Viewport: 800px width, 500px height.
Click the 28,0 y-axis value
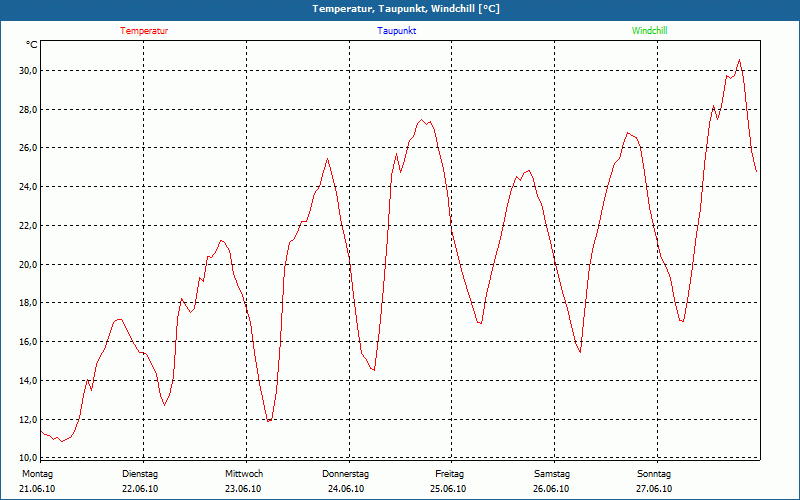pos(29,109)
